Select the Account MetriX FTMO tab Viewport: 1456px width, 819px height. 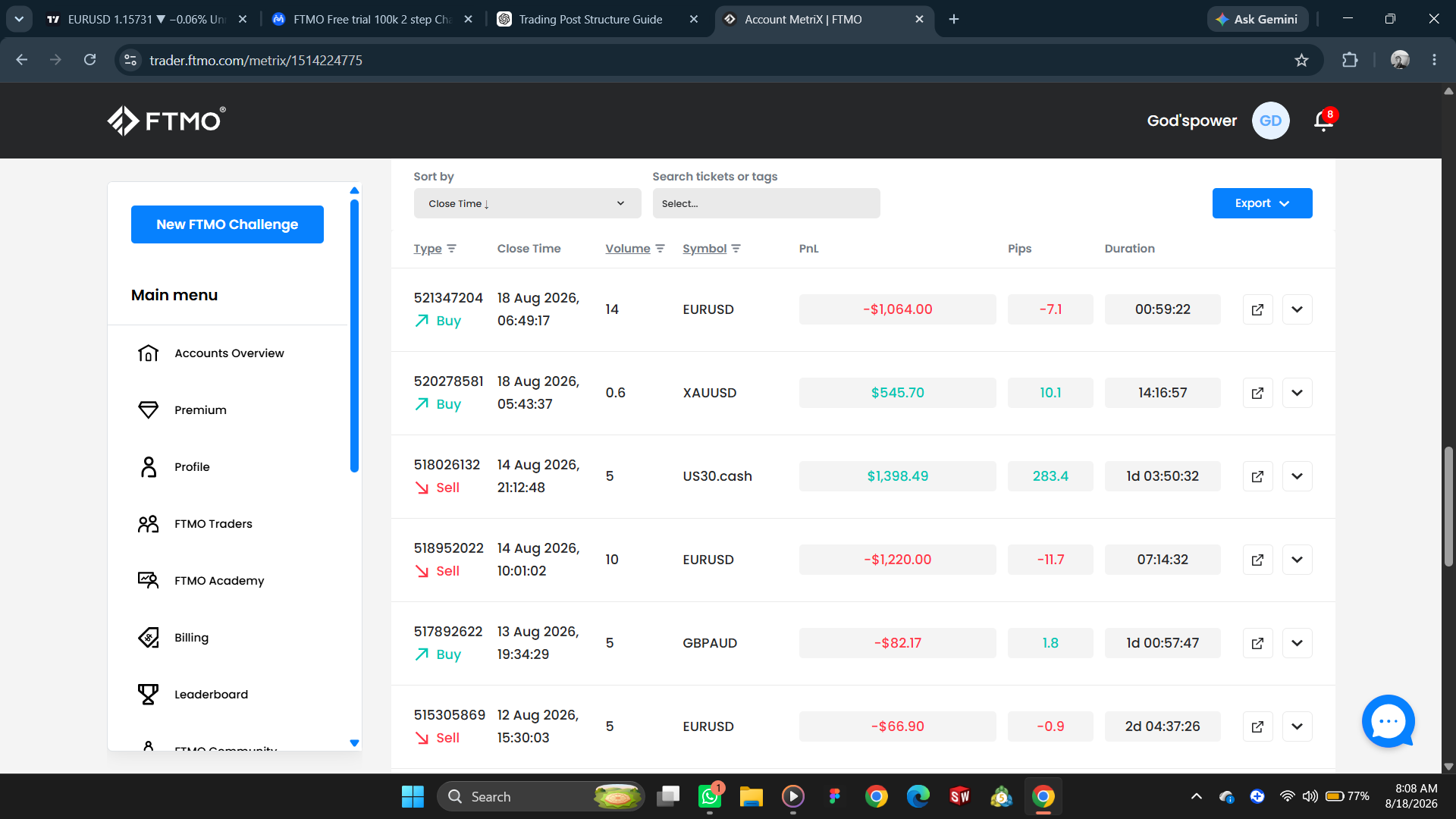[x=824, y=19]
